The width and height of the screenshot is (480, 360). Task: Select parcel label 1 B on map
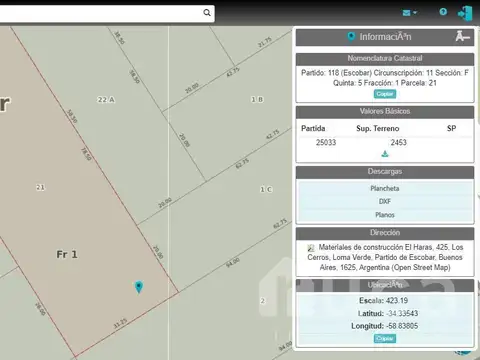(257, 99)
